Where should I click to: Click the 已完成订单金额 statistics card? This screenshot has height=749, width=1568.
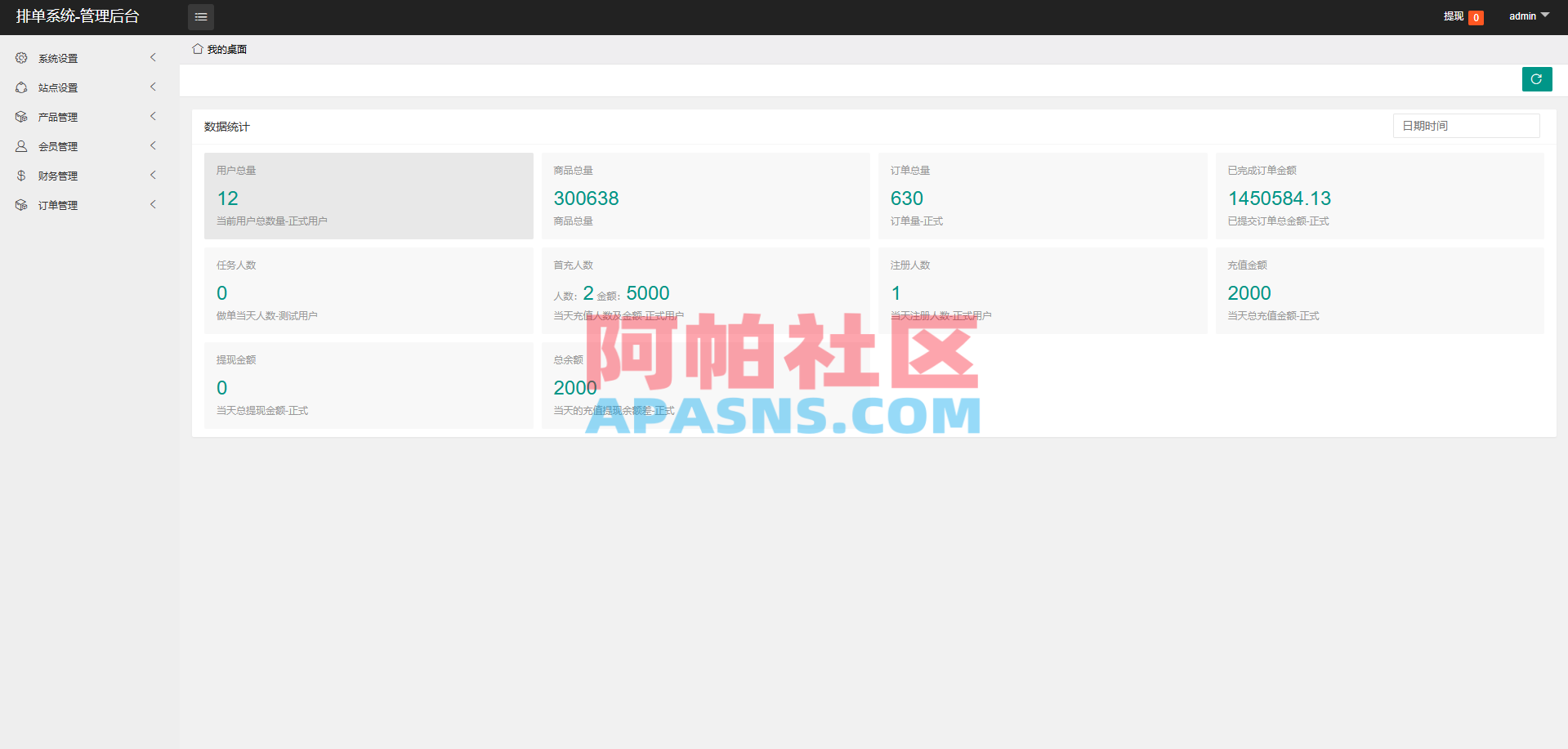(1379, 196)
